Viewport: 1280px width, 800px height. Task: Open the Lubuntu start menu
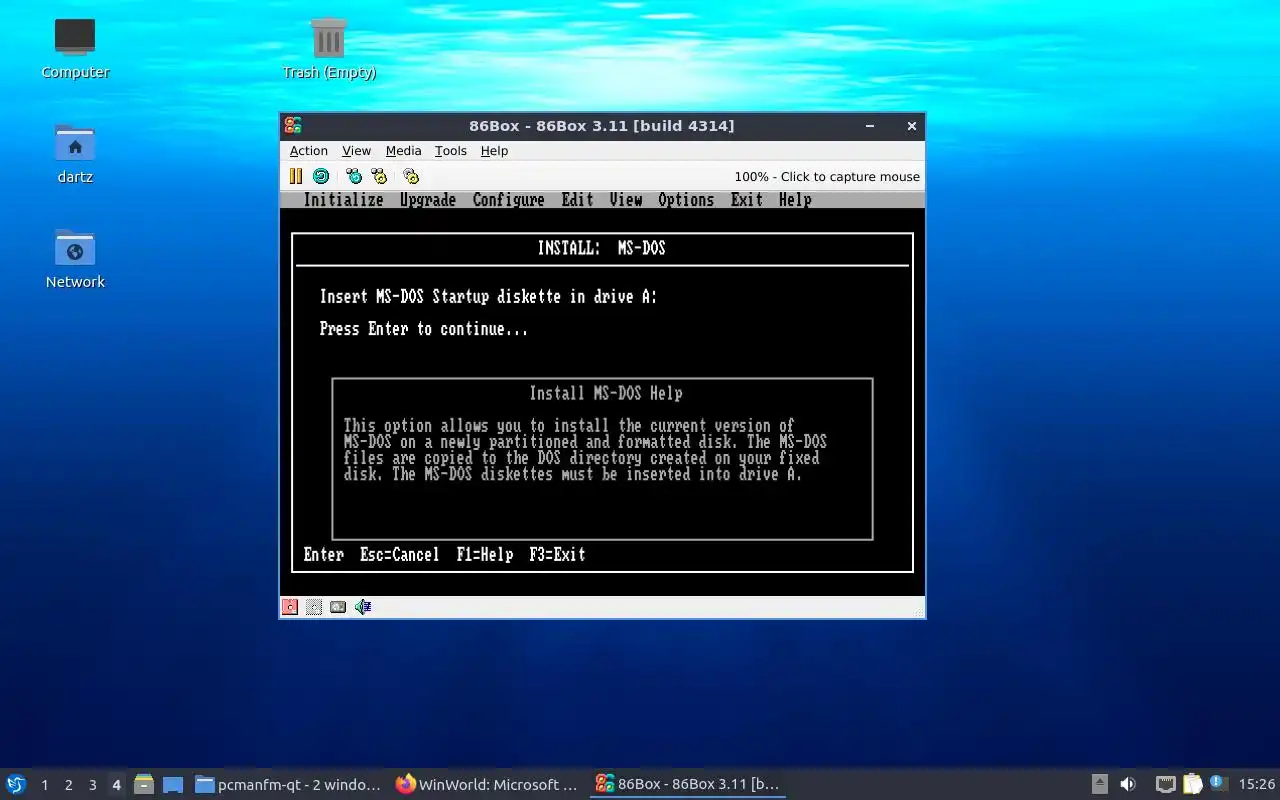pyautogui.click(x=16, y=784)
